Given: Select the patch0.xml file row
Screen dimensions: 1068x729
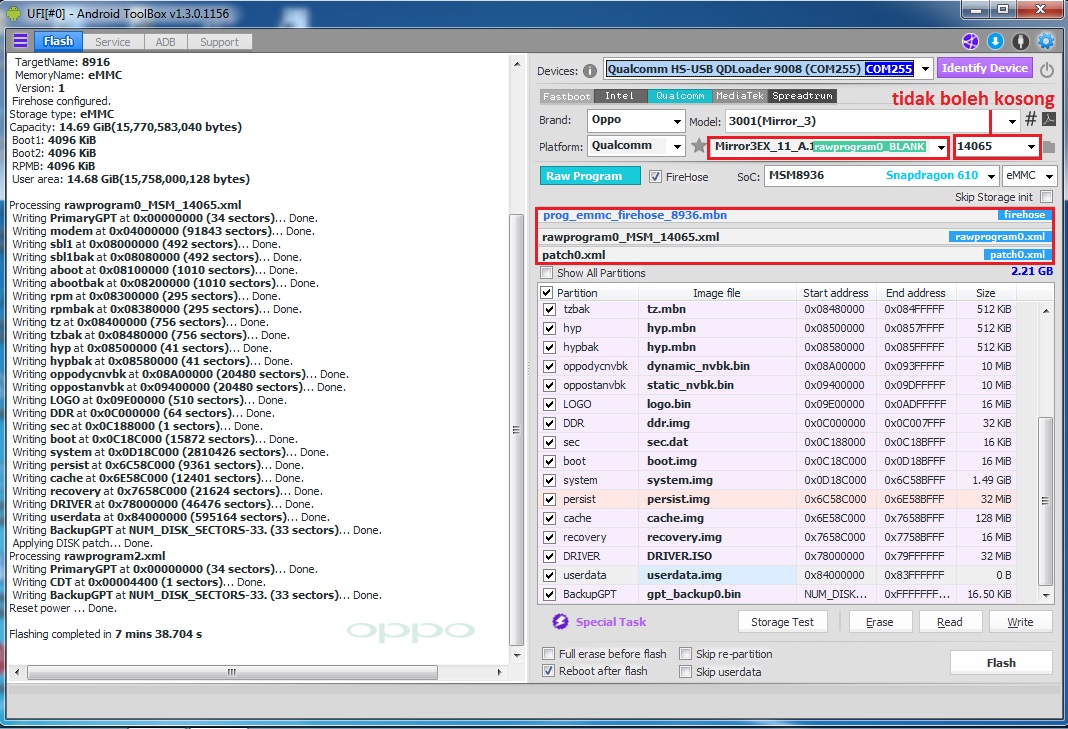Looking at the screenshot, I should coord(794,254).
